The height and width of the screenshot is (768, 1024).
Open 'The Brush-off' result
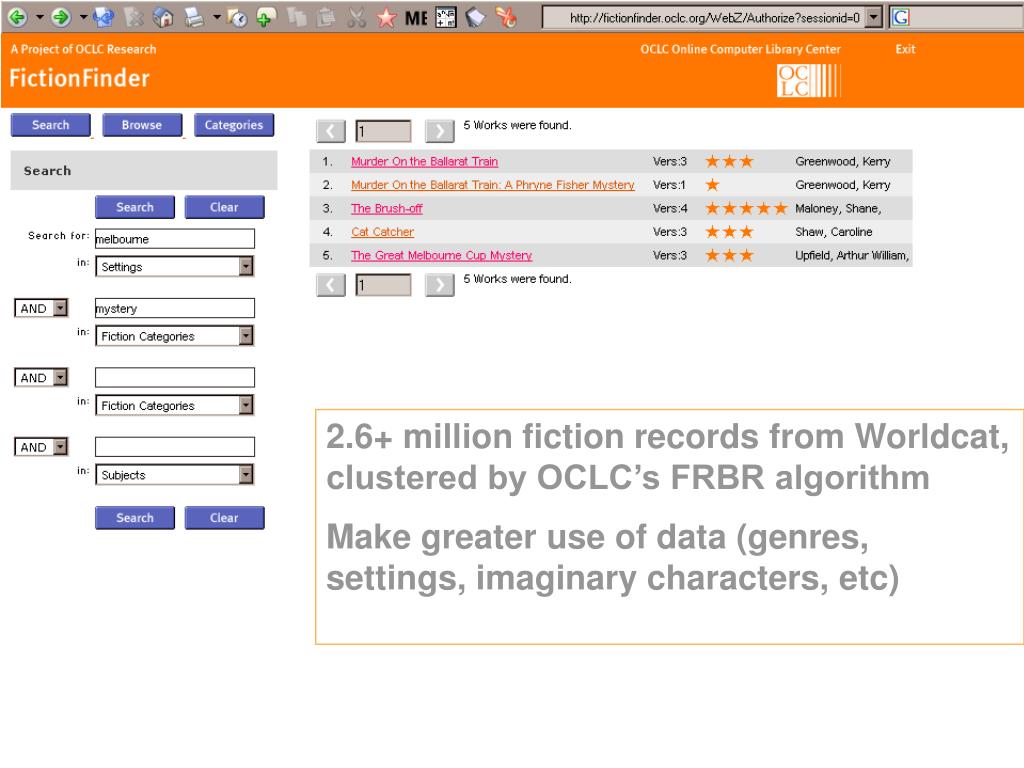387,208
